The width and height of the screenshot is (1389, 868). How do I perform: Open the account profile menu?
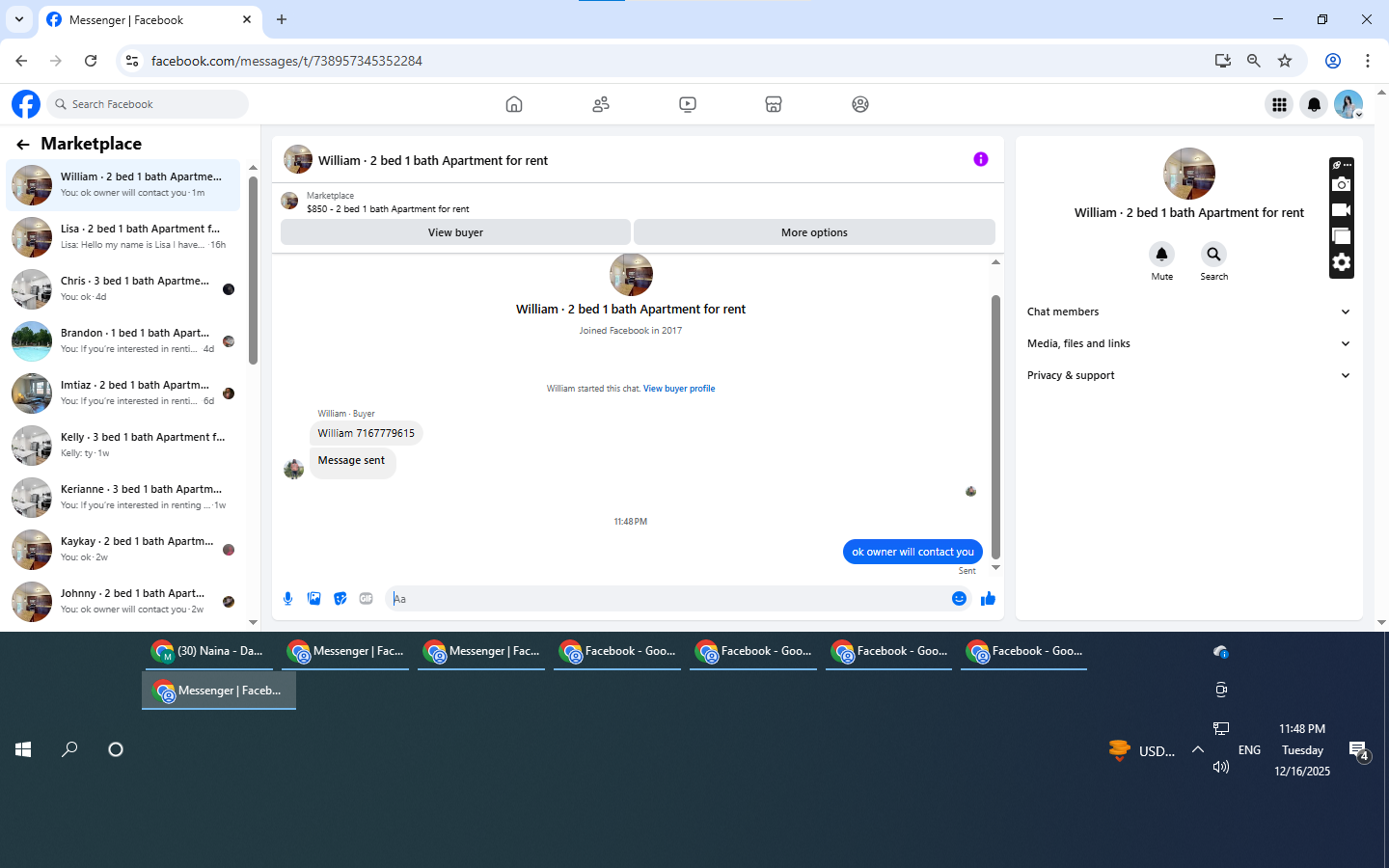(1348, 104)
